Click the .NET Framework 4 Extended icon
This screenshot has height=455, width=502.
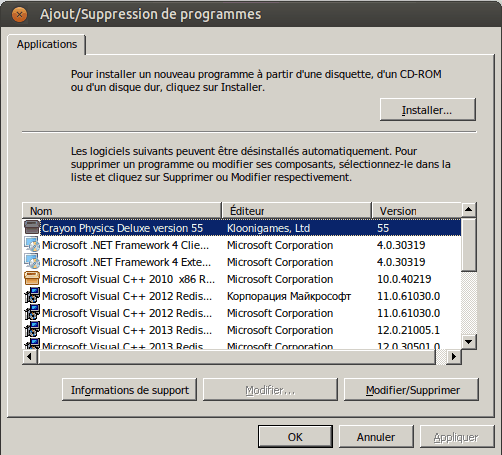[x=32, y=262]
